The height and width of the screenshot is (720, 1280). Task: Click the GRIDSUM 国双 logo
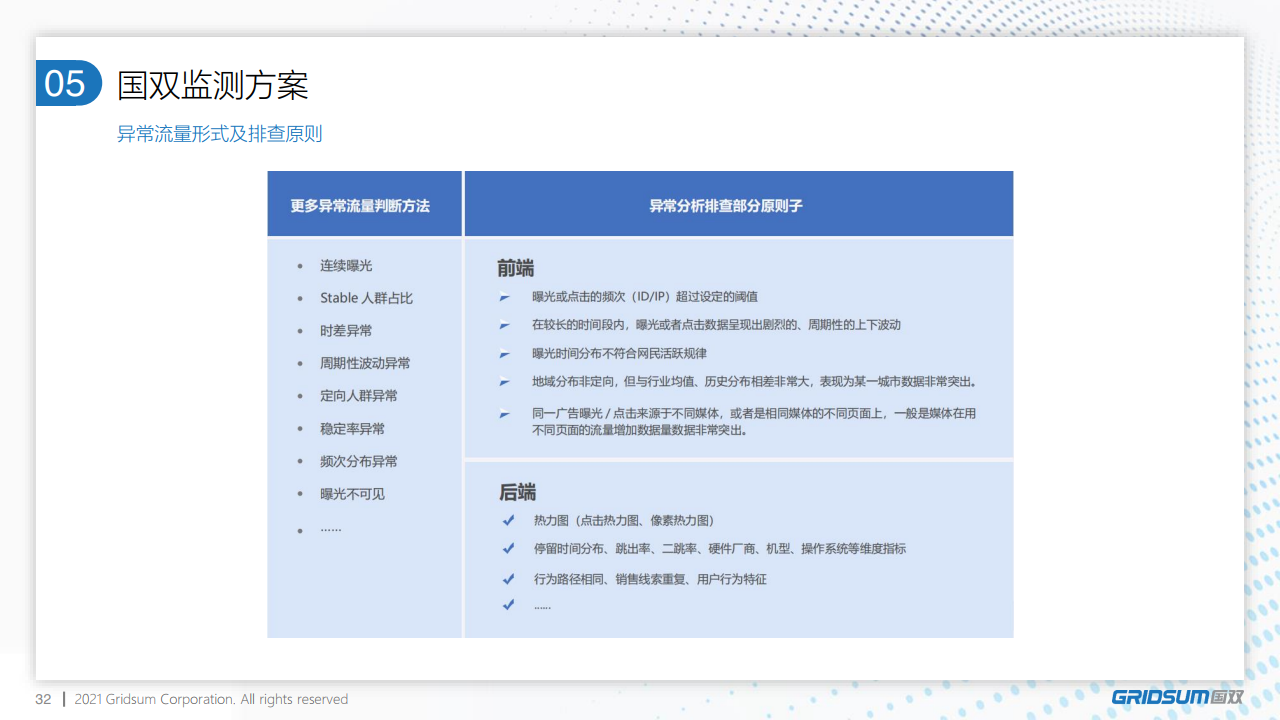click(1178, 697)
